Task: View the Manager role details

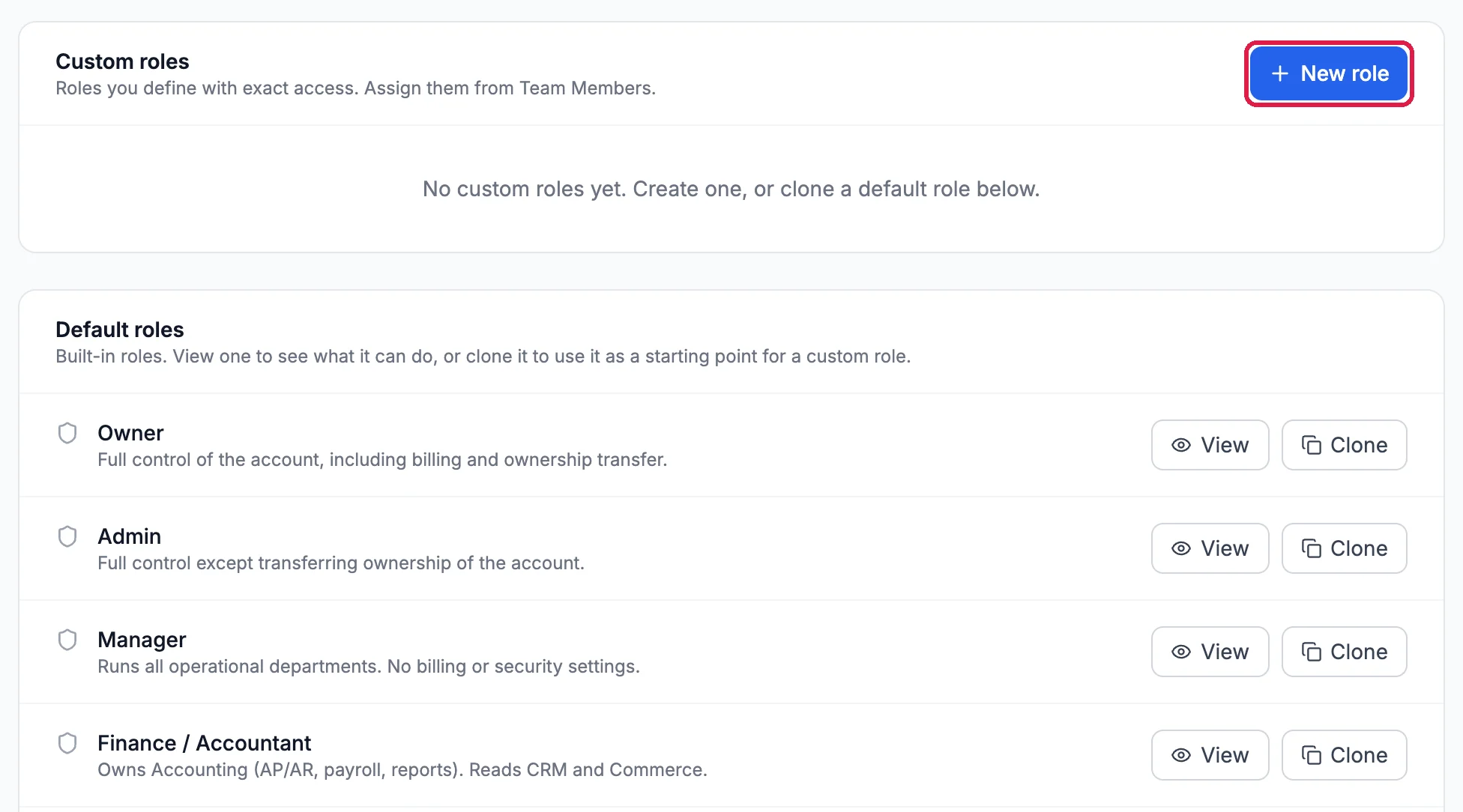Action: (1210, 652)
